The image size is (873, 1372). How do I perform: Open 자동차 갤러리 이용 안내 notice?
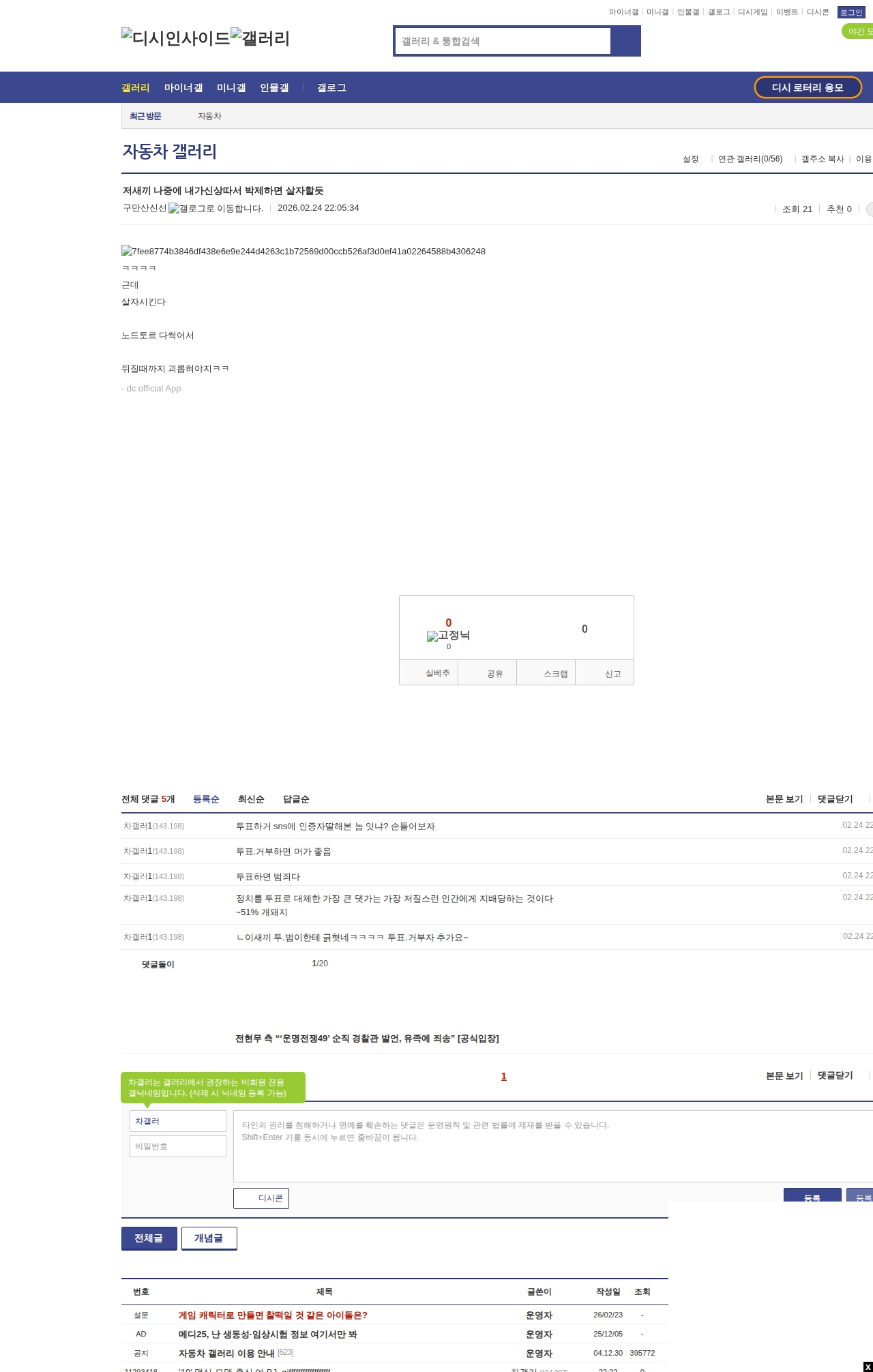[226, 1354]
